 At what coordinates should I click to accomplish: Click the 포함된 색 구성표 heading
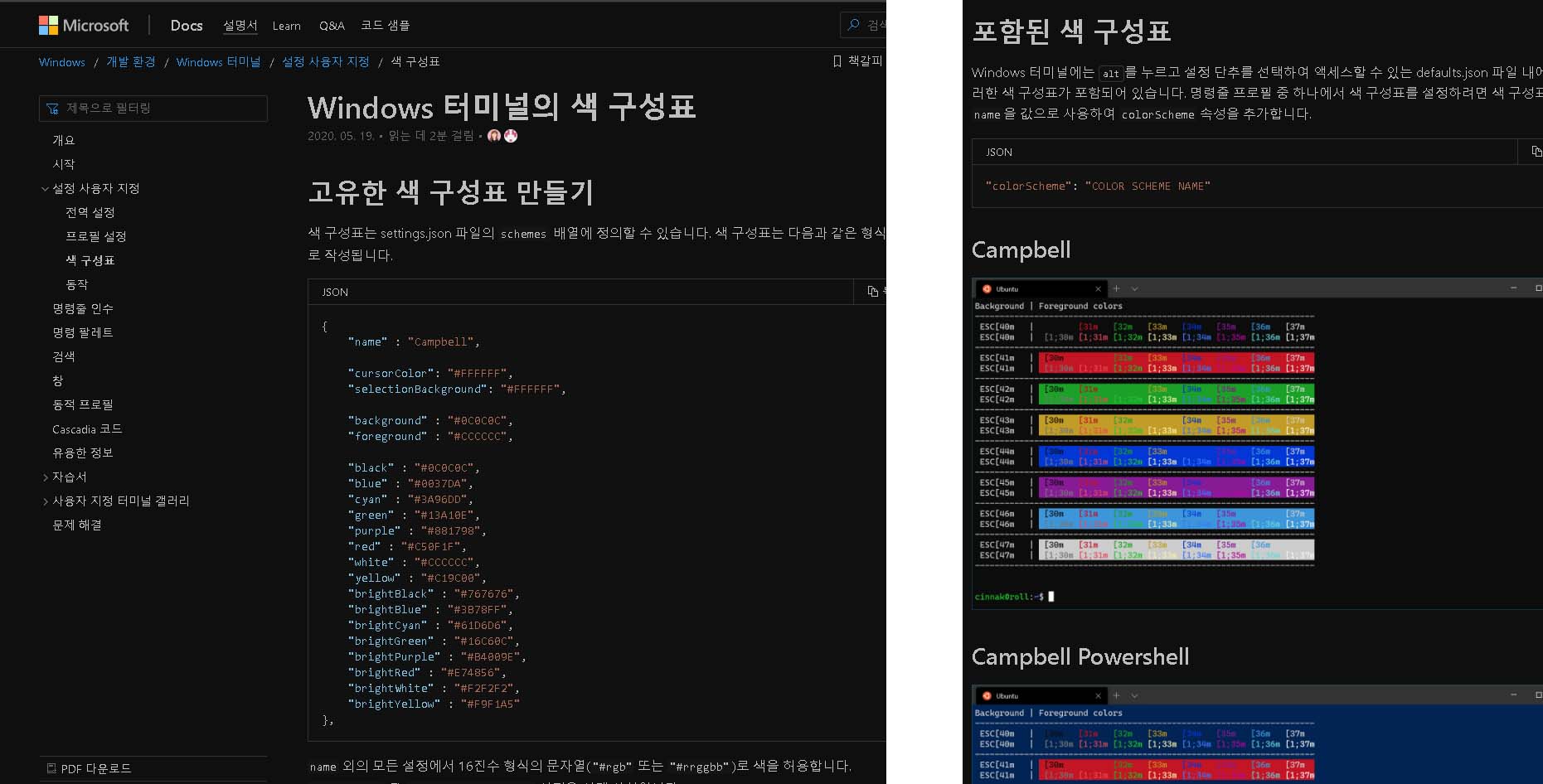1071,31
